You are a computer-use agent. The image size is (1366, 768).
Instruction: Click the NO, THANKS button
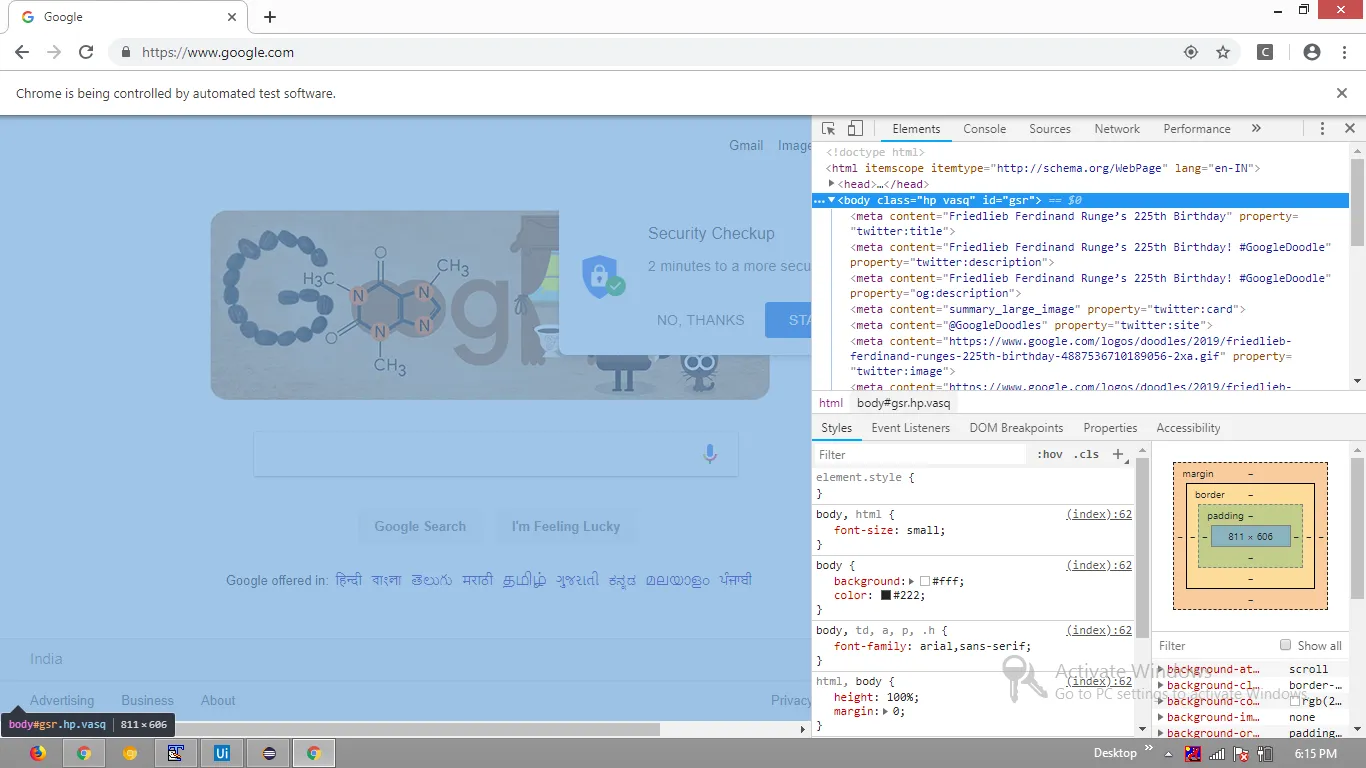click(x=700, y=320)
